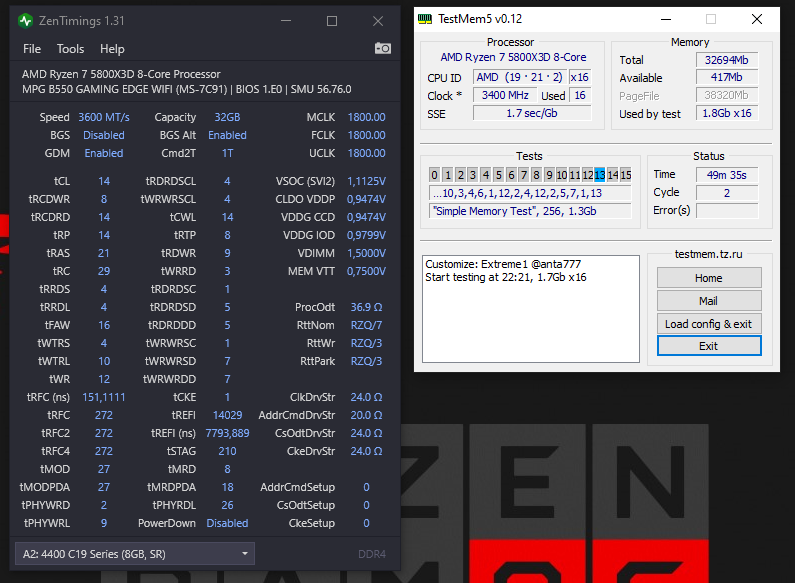
Task: Click the RttWr value RZQ/3
Action: click(366, 343)
